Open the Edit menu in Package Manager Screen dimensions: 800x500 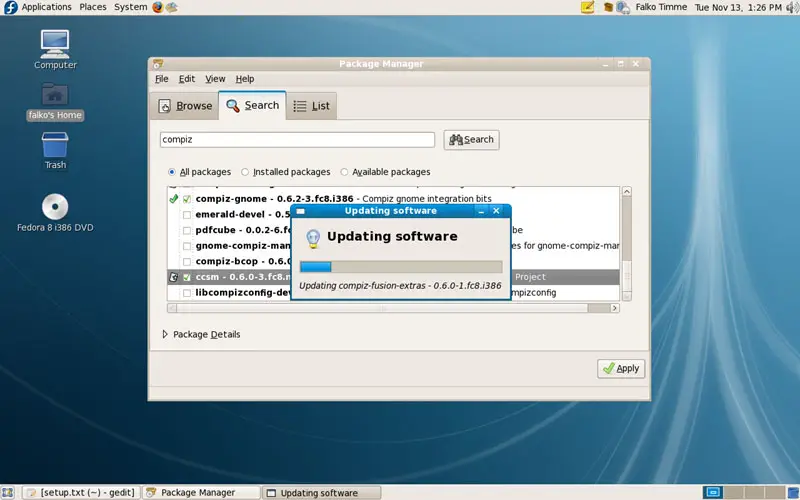pyautogui.click(x=187, y=79)
